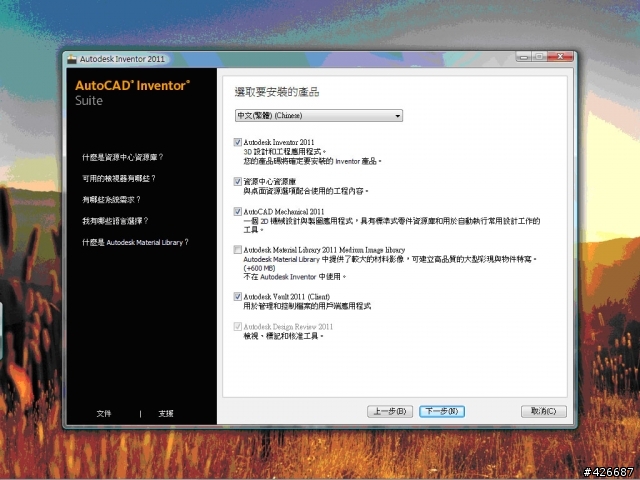Click the installer icon in the title bar

pos(72,59)
